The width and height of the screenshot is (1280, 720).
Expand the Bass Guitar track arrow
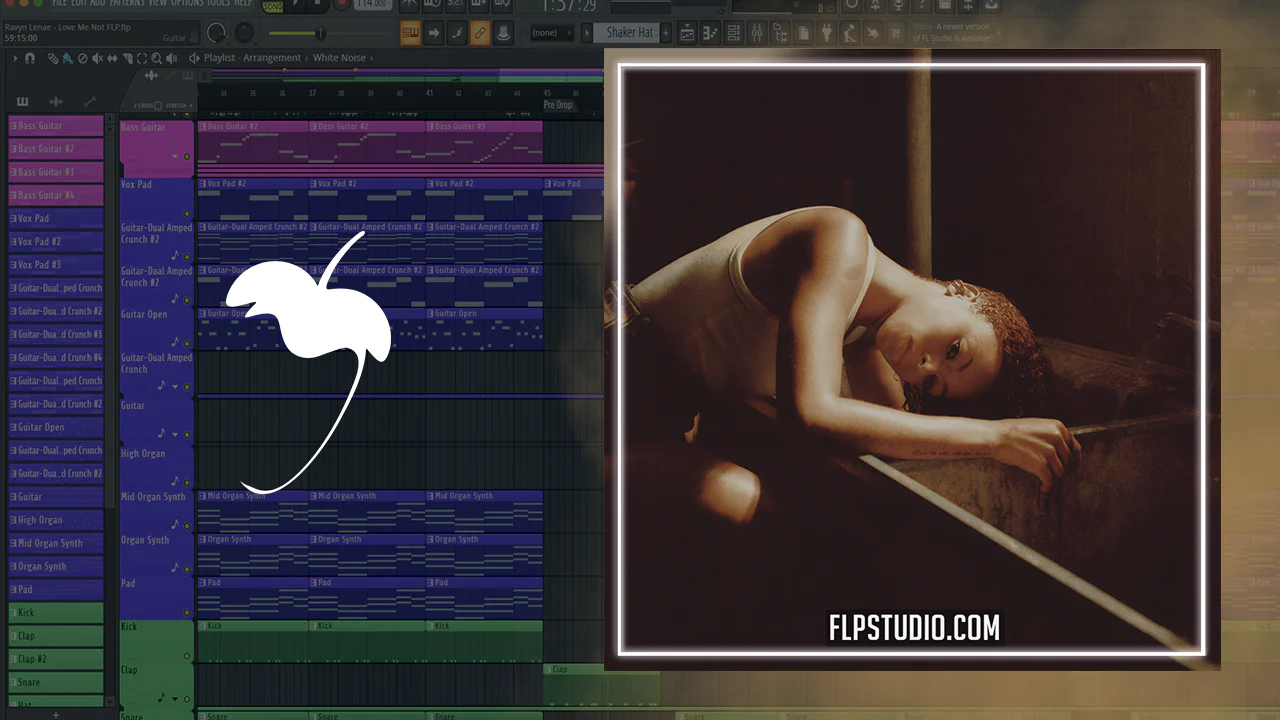[x=175, y=157]
